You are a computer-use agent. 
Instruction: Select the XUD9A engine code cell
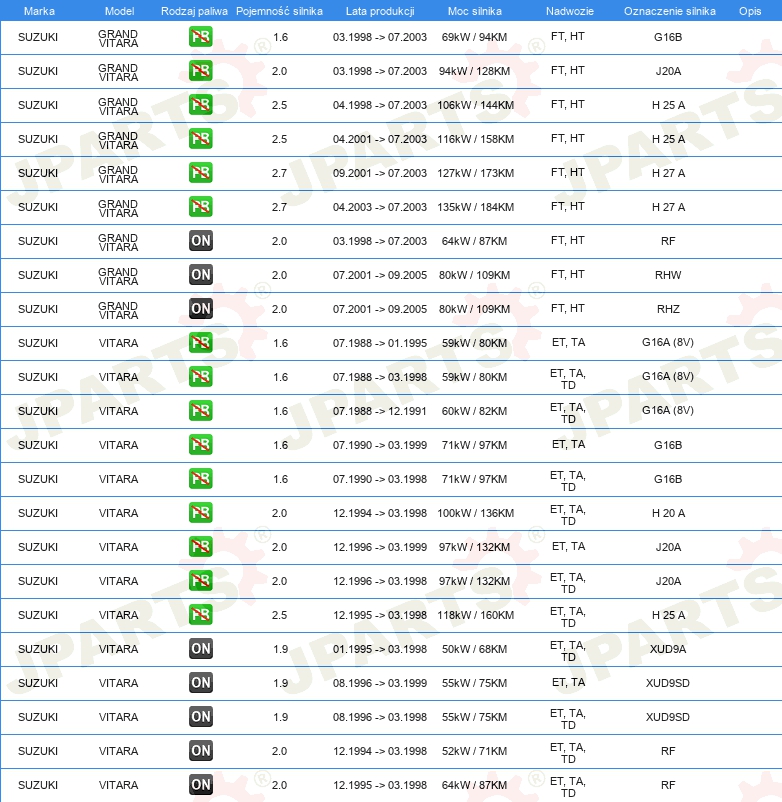(x=668, y=649)
